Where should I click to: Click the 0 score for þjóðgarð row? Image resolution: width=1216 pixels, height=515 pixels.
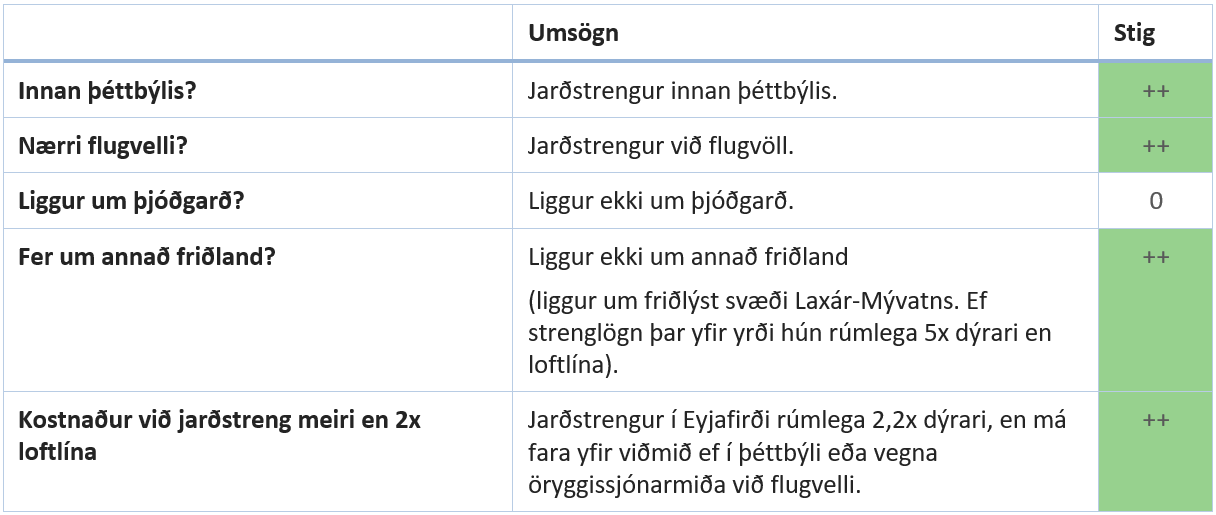coord(1156,200)
